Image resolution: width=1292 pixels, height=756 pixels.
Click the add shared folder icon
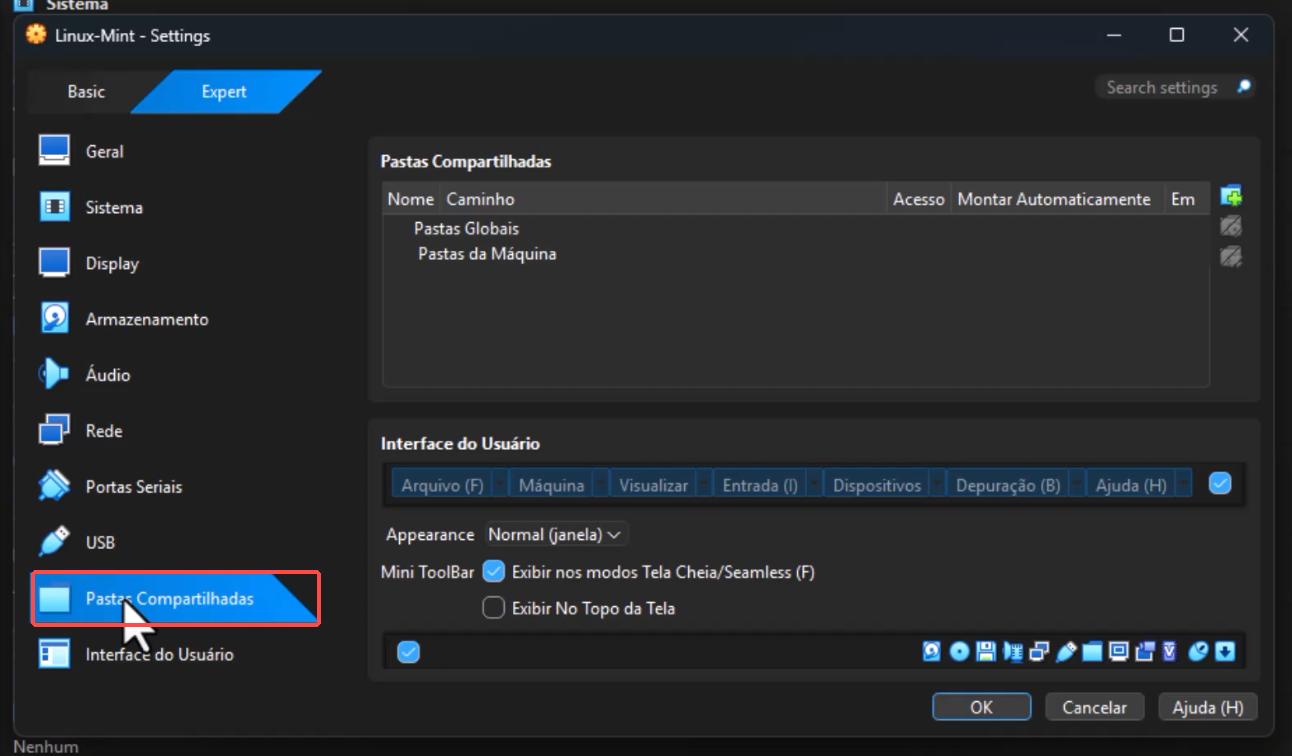[1231, 196]
